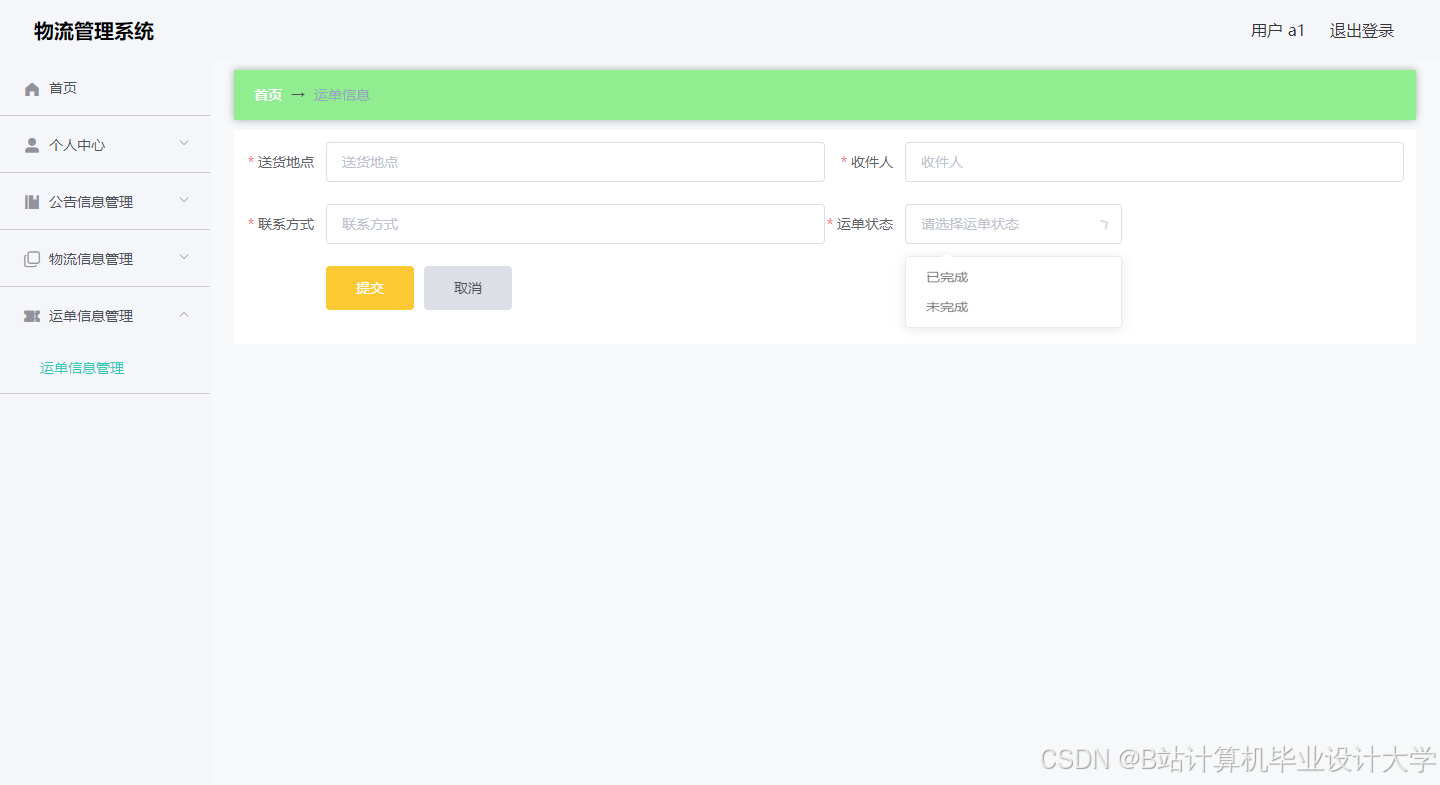The image size is (1440, 785).
Task: Open the 物流信息管理 sidebar menu
Action: tap(105, 259)
